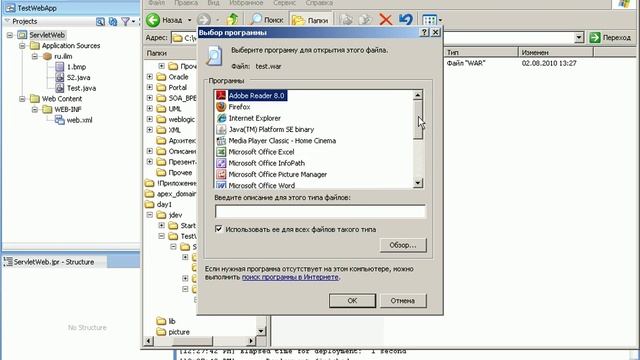Click the file type description input field
Screen dimensions: 640x360
coord(320,211)
